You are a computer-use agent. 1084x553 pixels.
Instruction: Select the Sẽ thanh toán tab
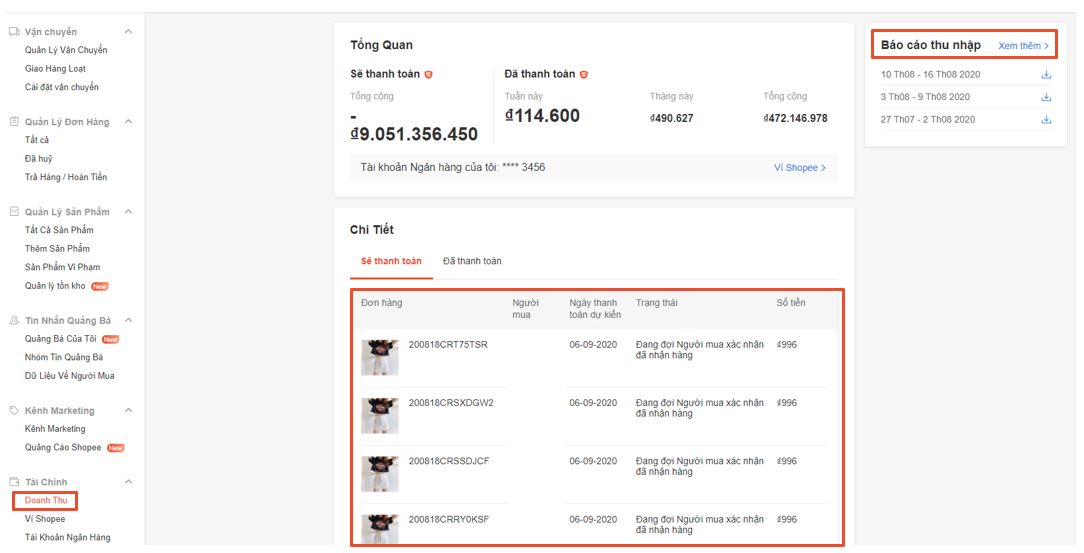[391, 261]
